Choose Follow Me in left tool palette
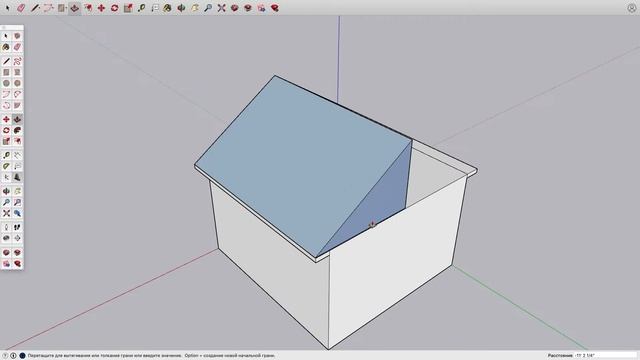 (x=17, y=130)
